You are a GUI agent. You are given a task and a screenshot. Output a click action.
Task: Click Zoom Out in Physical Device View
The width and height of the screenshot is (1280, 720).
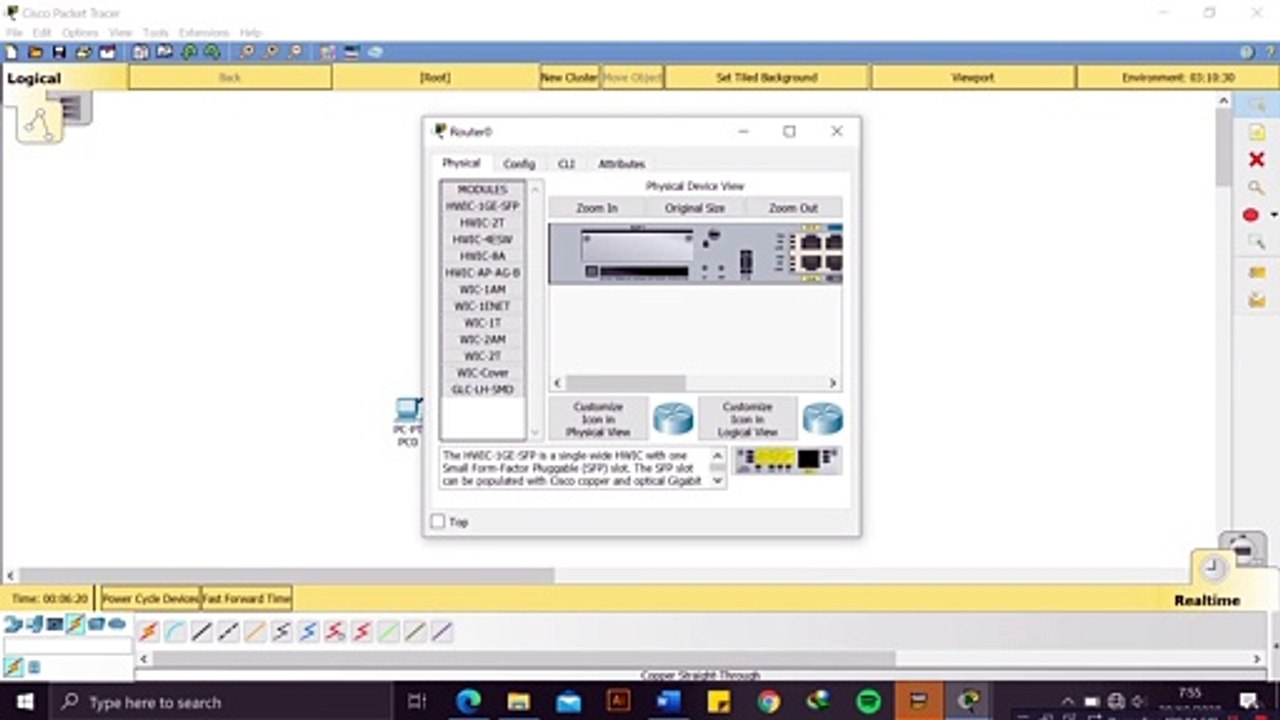[793, 208]
